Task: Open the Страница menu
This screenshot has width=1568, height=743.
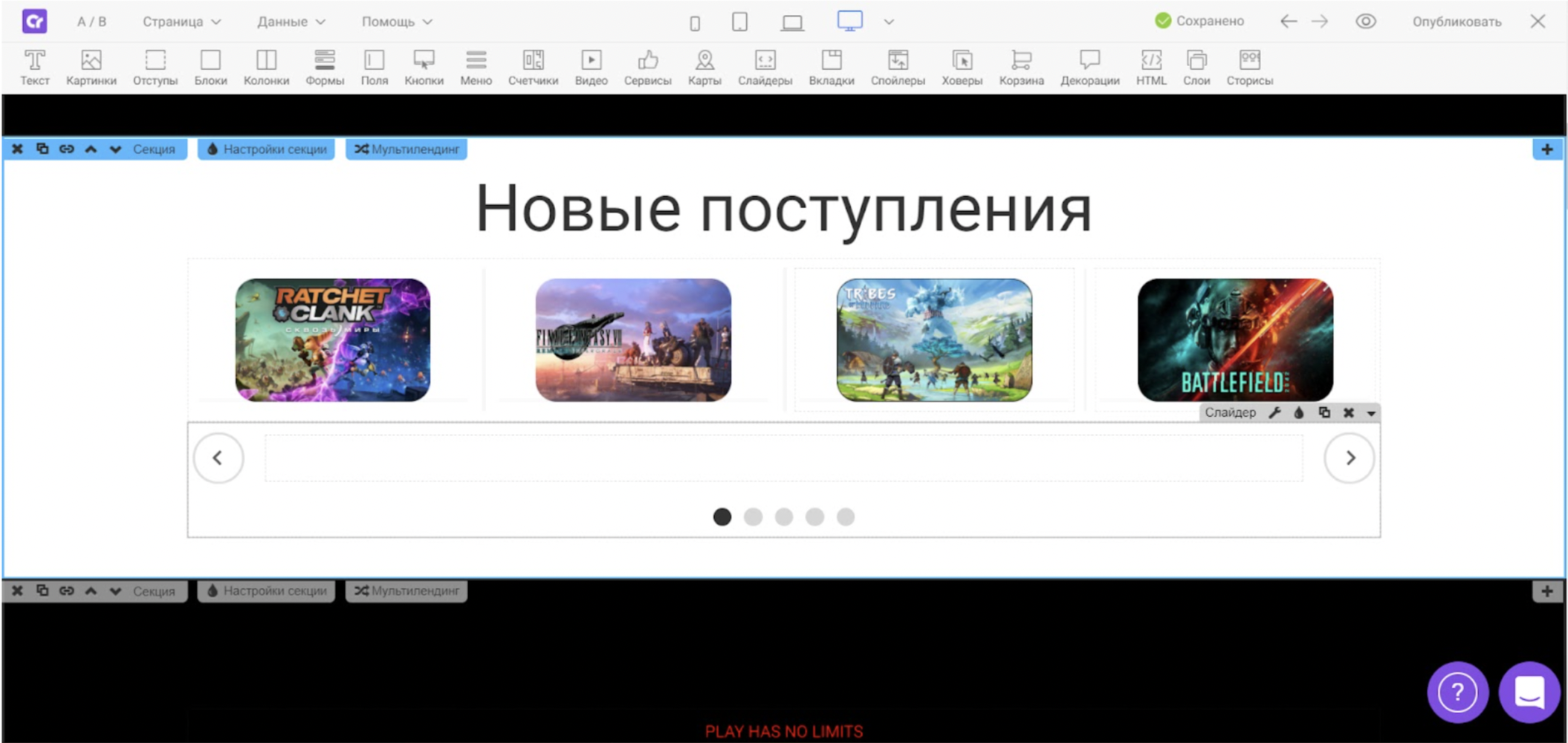Action: coord(181,22)
